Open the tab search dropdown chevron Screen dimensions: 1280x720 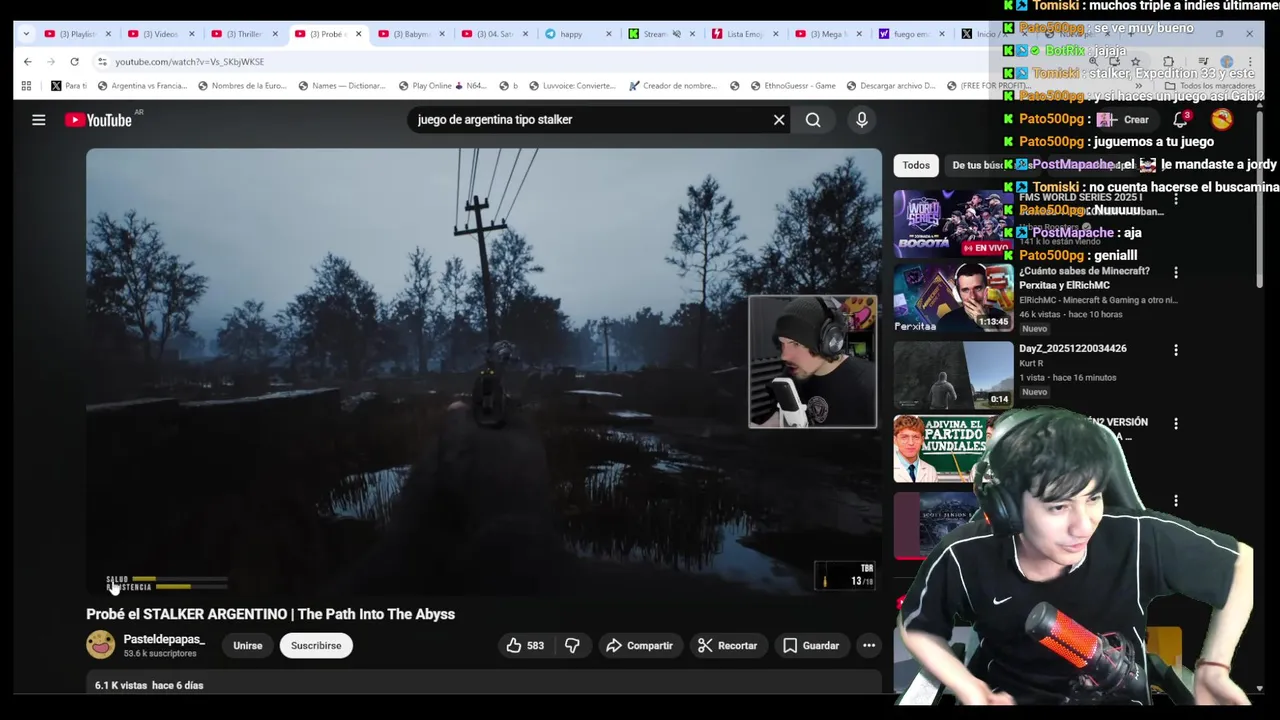26,34
